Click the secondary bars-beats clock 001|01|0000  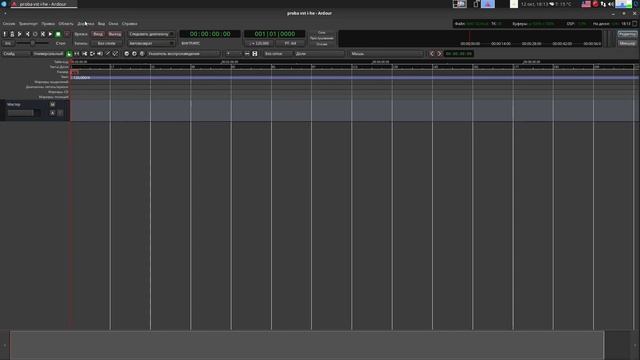point(274,34)
